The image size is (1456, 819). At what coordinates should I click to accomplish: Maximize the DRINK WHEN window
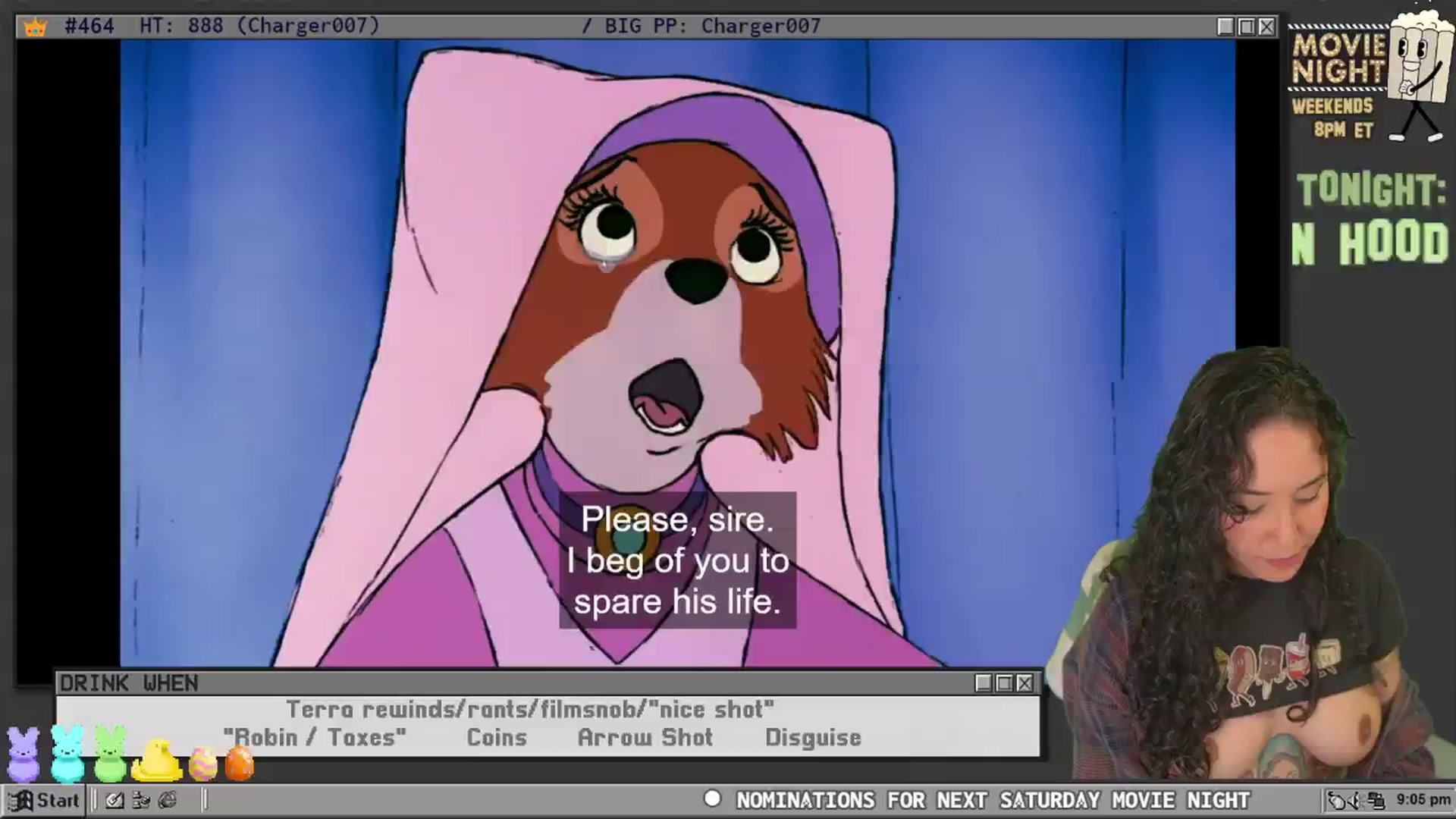pyautogui.click(x=1004, y=683)
